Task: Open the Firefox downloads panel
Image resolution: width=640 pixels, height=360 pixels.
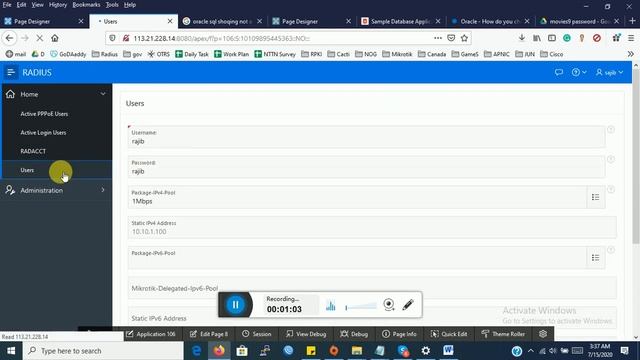Action: pos(522,38)
